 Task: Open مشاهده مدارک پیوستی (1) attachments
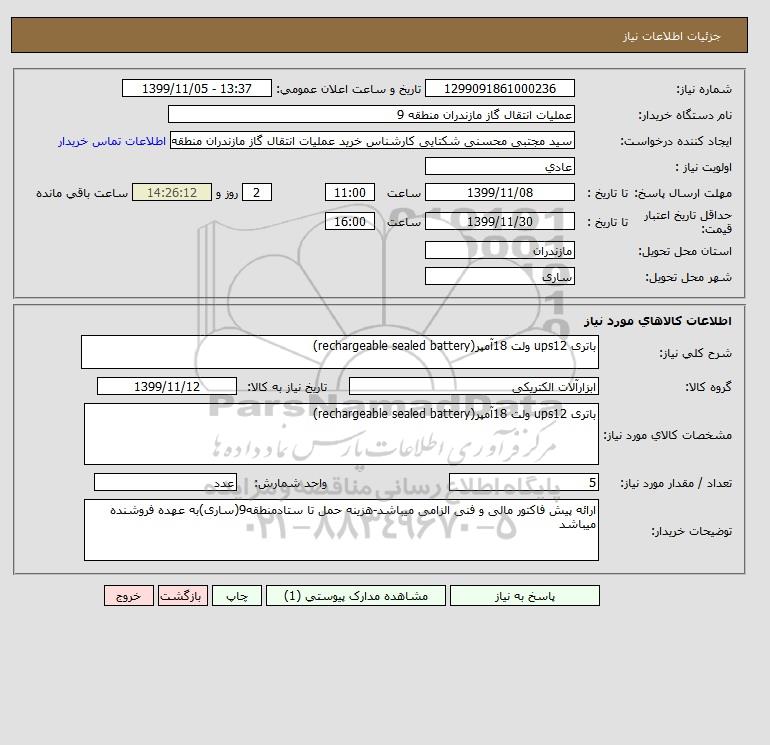click(356, 595)
